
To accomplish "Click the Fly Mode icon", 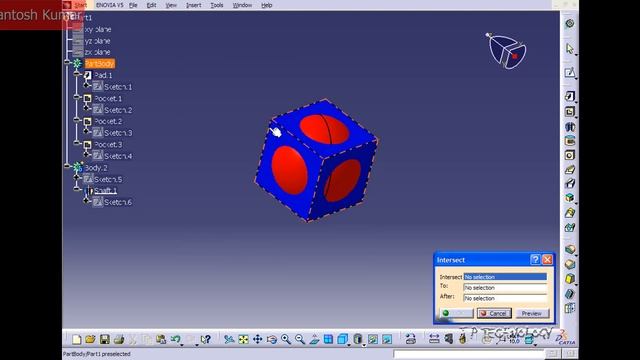I will click(229, 339).
